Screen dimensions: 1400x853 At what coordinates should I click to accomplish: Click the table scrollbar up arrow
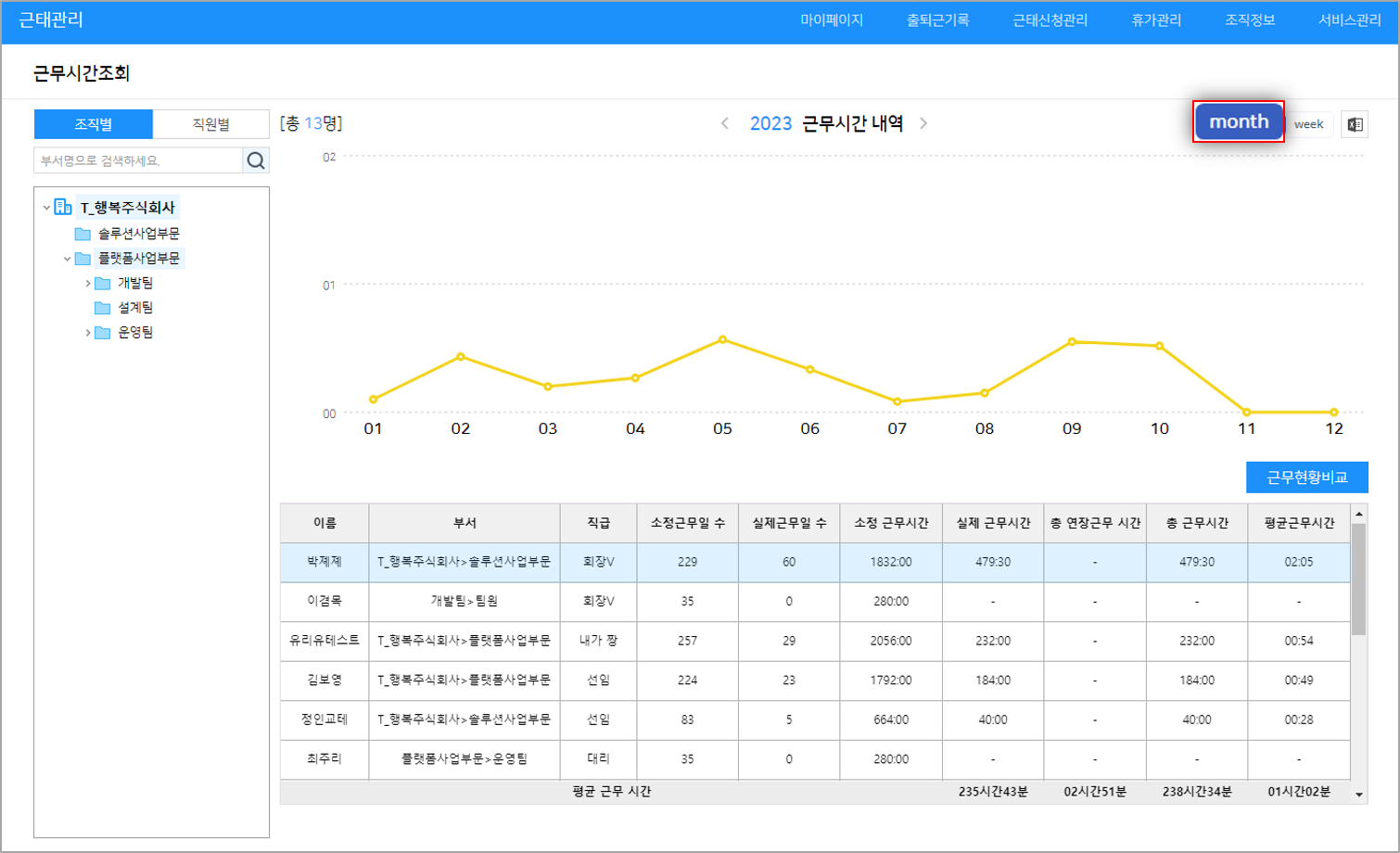pos(1358,514)
